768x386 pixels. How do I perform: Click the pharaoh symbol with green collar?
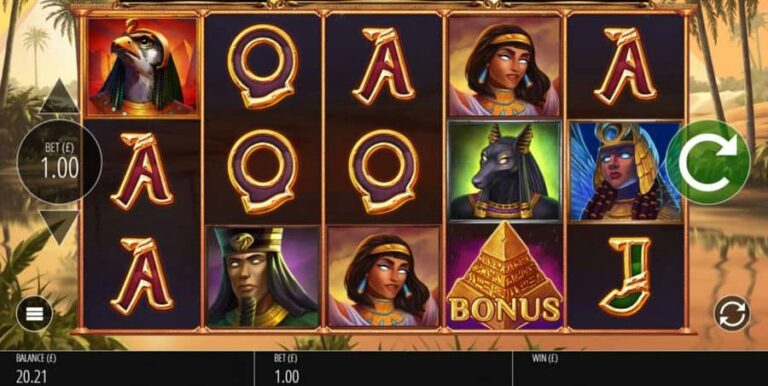point(263,277)
